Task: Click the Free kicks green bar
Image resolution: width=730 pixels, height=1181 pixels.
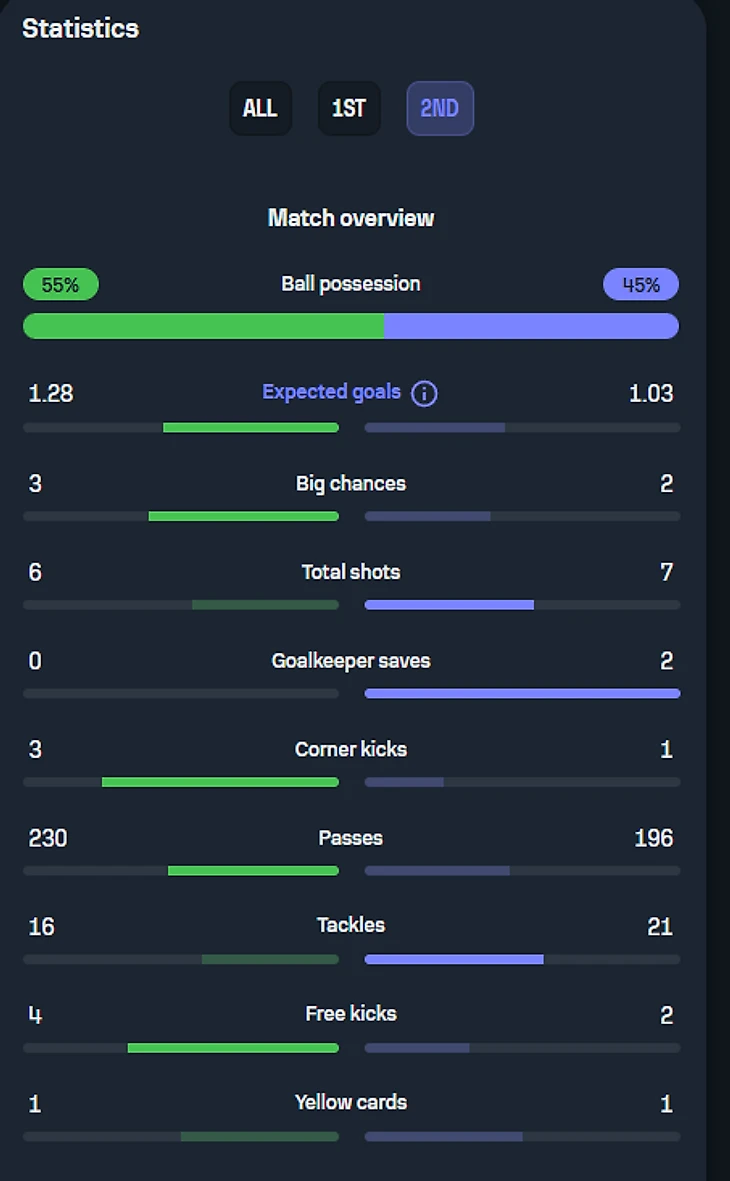Action: tap(233, 1048)
